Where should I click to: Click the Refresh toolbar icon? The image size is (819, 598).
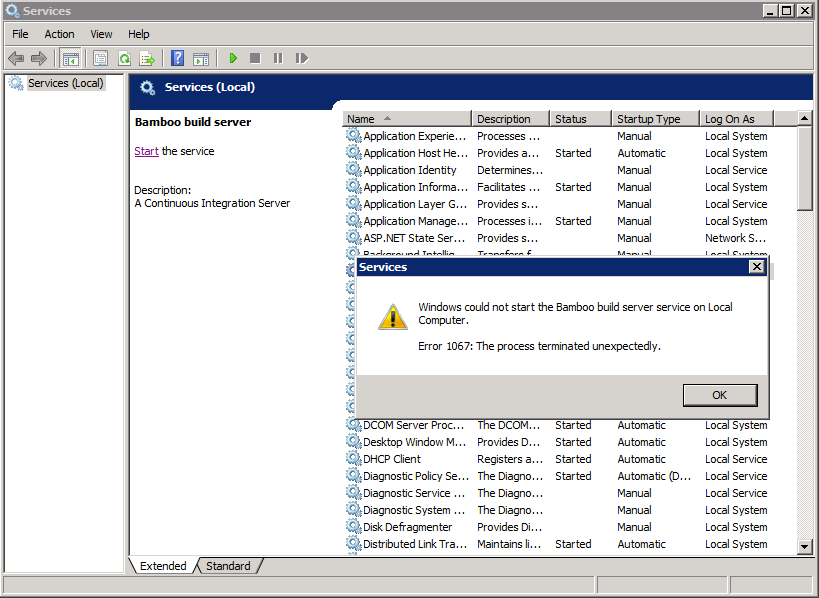pos(124,58)
